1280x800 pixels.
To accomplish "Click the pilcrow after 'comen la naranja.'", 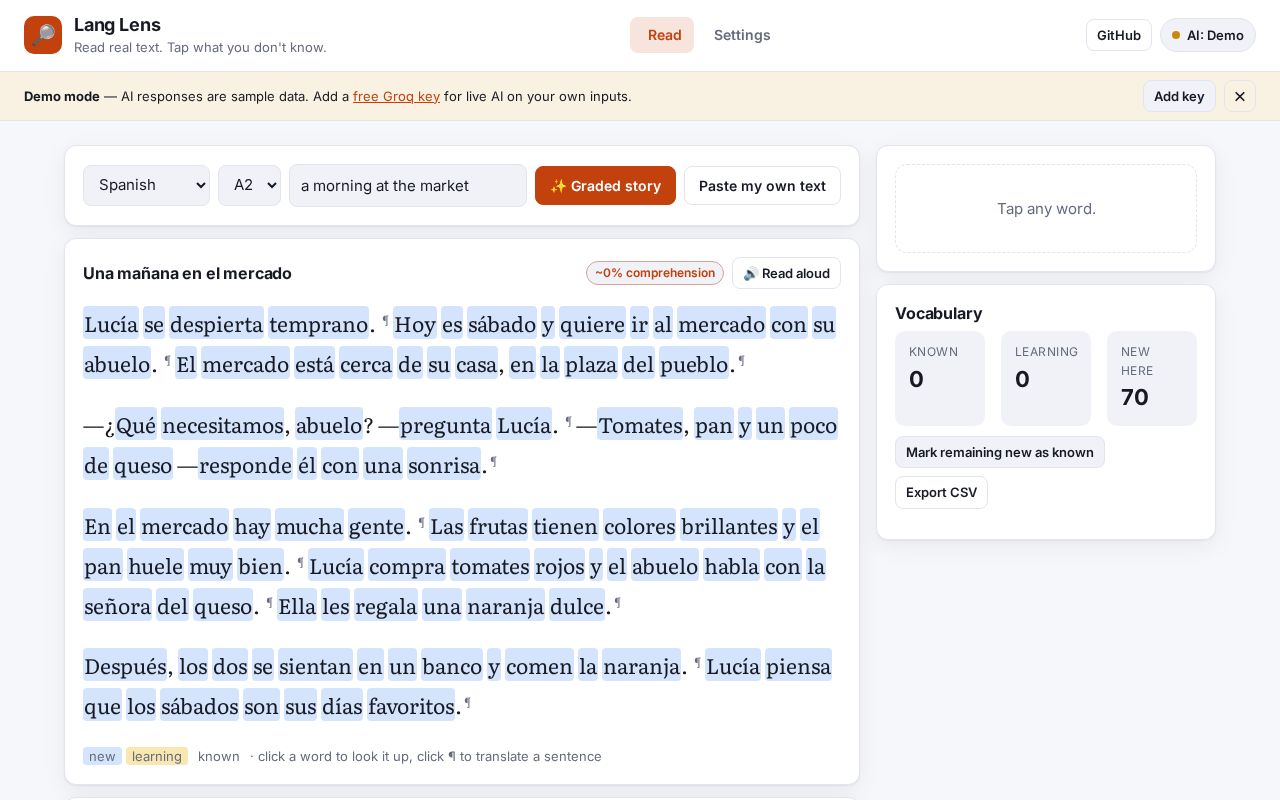I will (x=697, y=663).
